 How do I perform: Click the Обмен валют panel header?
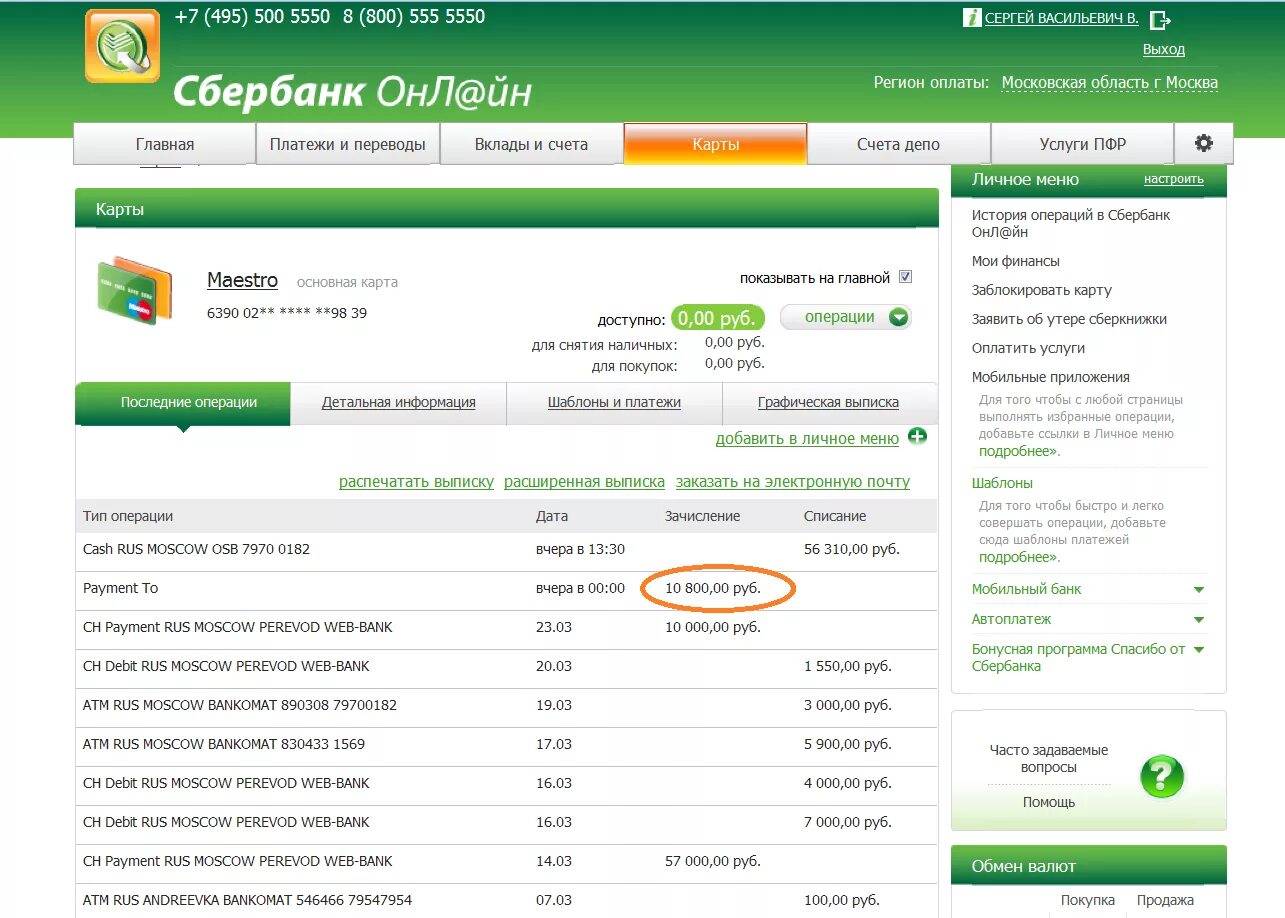[1088, 866]
